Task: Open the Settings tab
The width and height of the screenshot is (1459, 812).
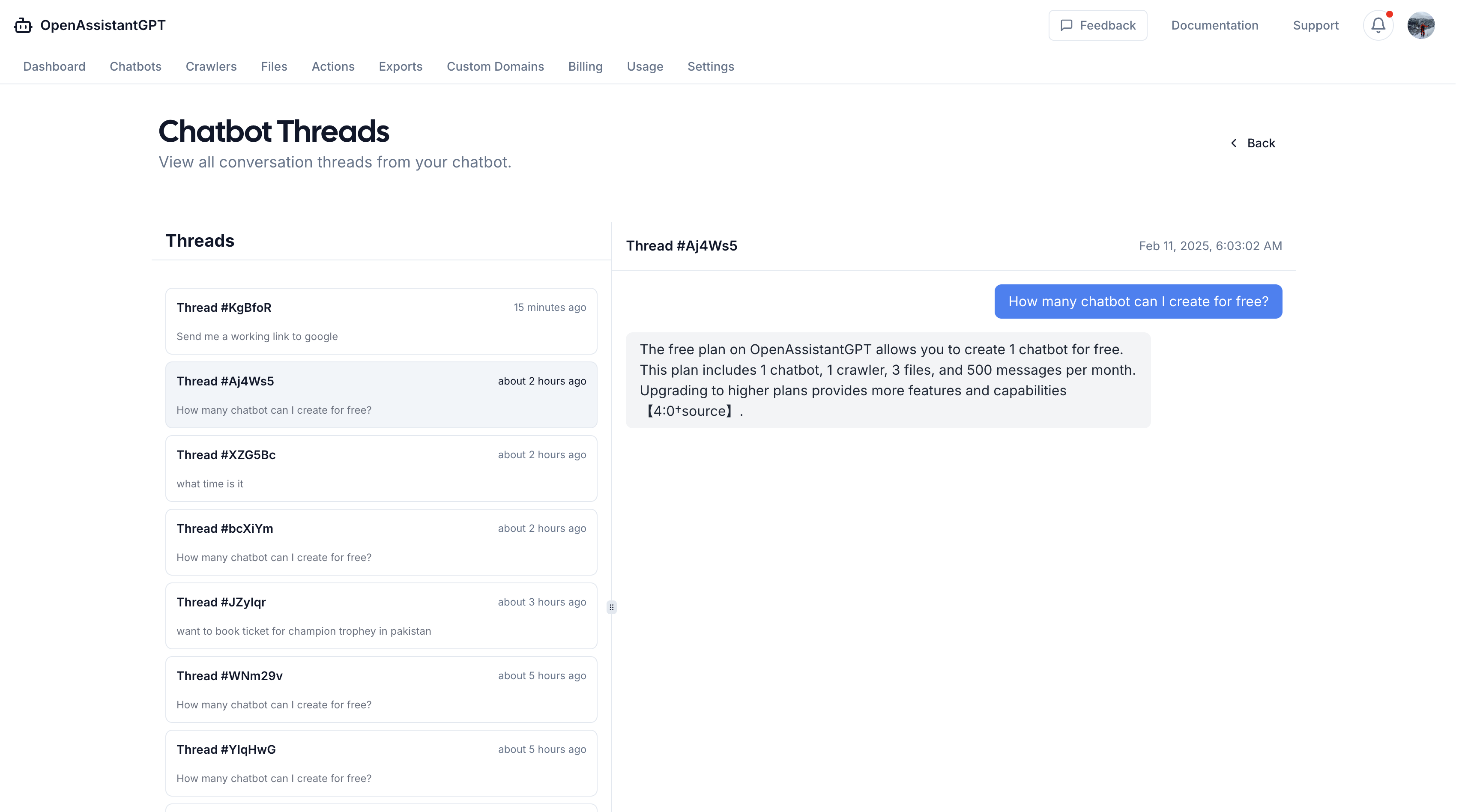Action: 710,66
